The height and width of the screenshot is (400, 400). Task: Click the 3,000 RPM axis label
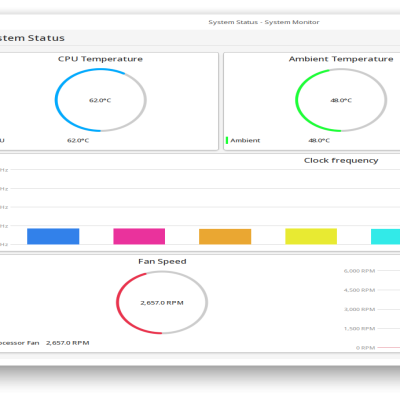[359, 309]
